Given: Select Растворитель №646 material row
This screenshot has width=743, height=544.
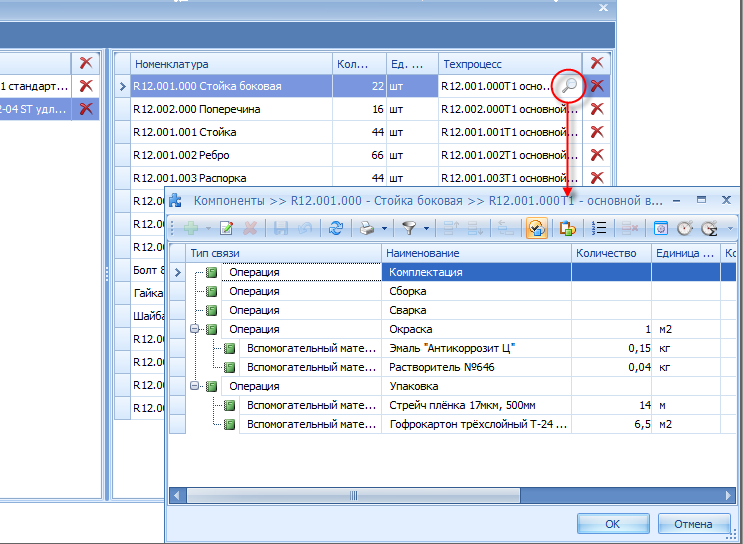Looking at the screenshot, I should (453, 367).
